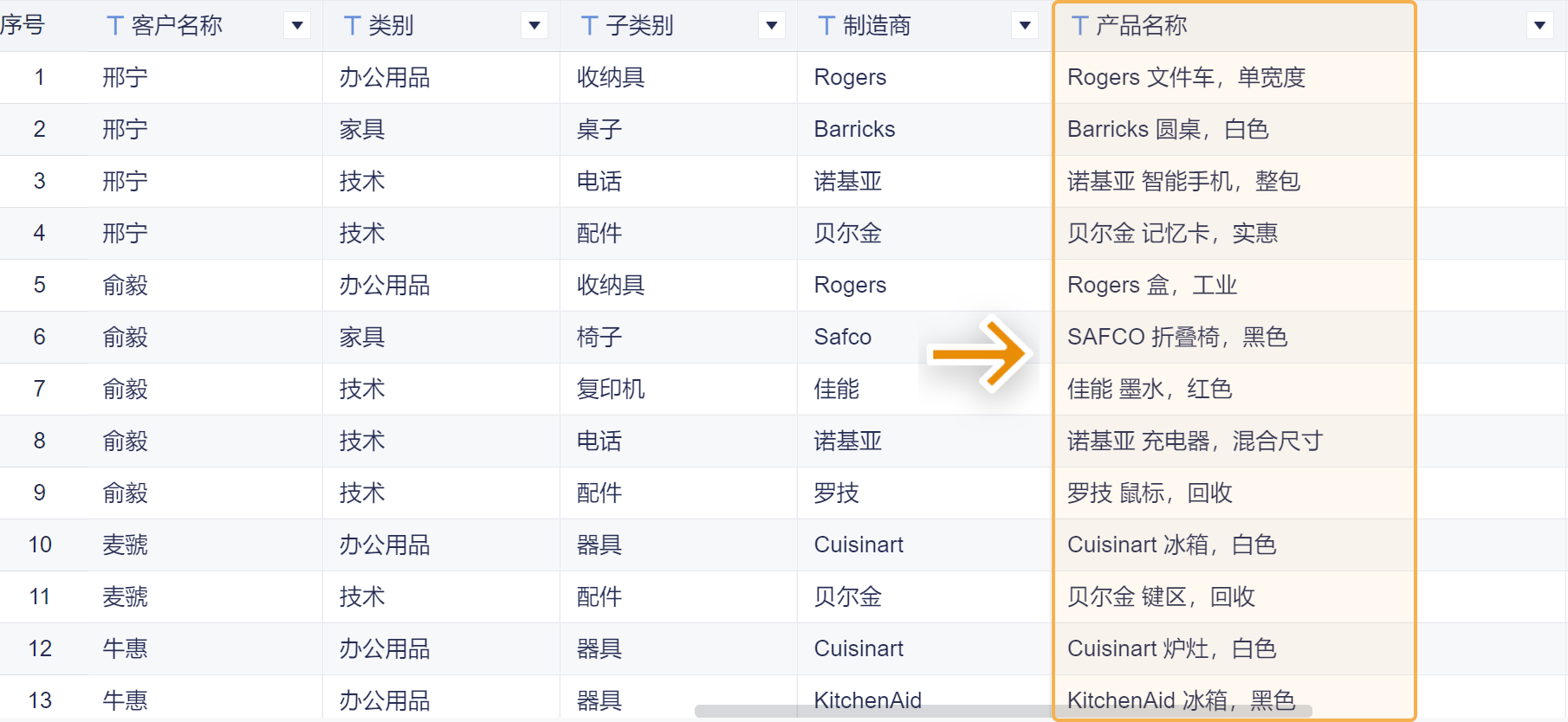Click the text type icon beside 子类别
Image resolution: width=1568 pixels, height=722 pixels.
pos(589,26)
